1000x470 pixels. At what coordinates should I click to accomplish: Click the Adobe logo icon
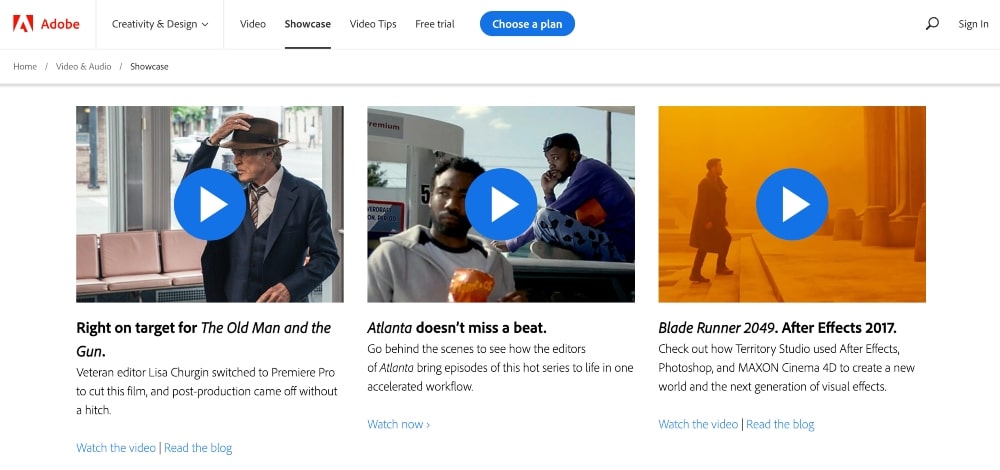coord(23,24)
